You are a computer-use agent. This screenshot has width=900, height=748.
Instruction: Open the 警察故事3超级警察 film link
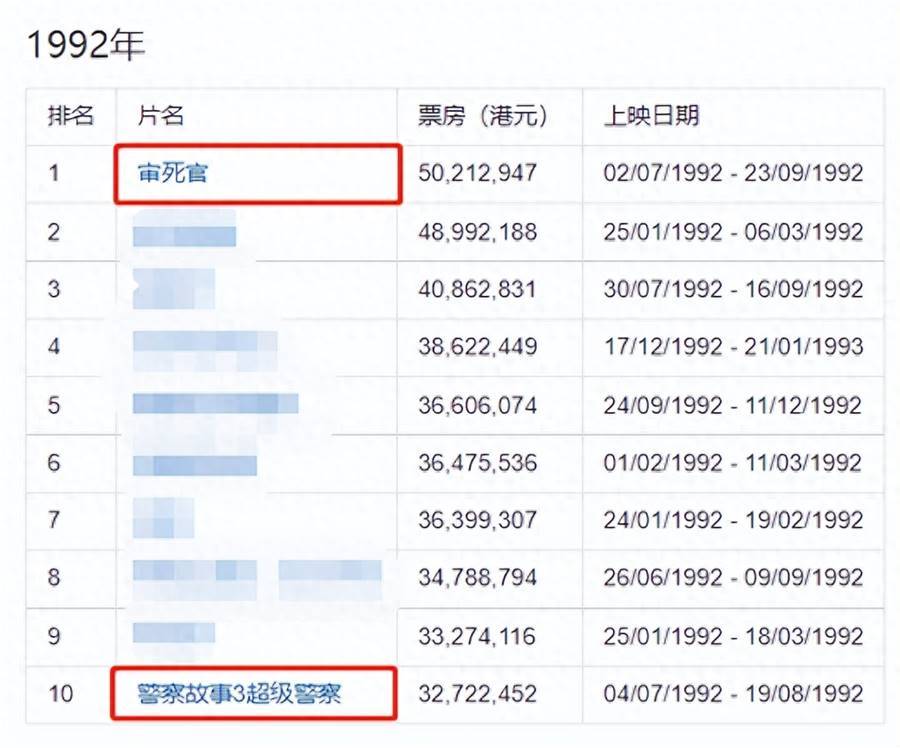coord(240,692)
